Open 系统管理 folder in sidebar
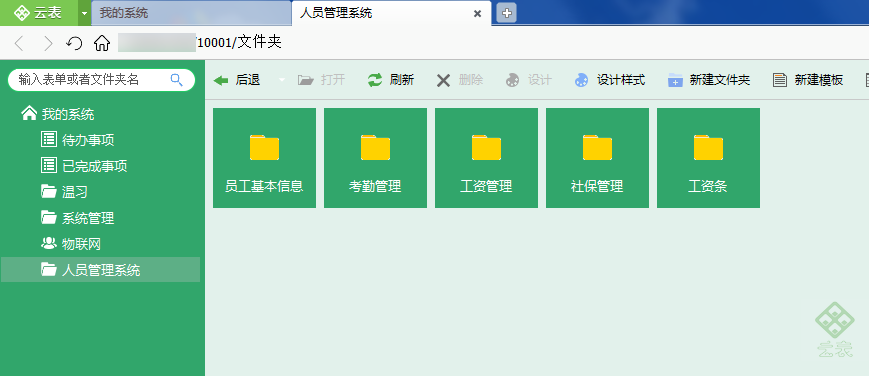869x376 pixels. pyautogui.click(x=78, y=218)
